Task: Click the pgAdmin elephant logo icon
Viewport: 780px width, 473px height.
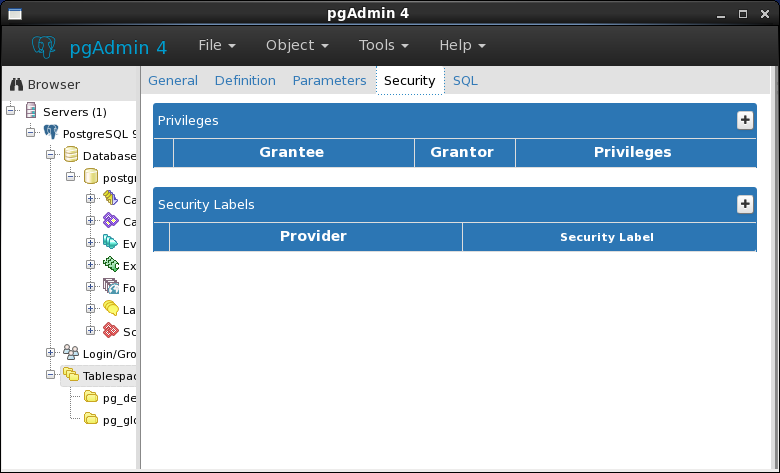Action: tap(44, 47)
